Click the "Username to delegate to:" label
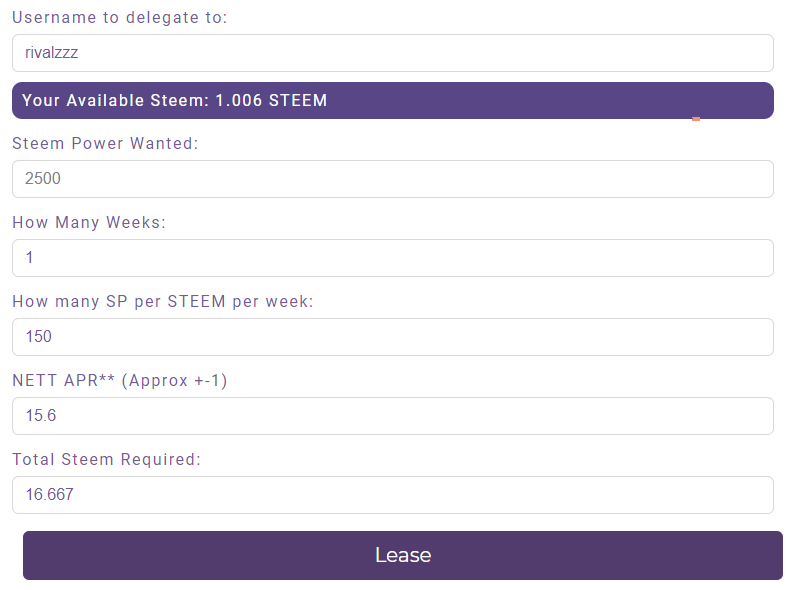The height and width of the screenshot is (590, 787). 119,18
